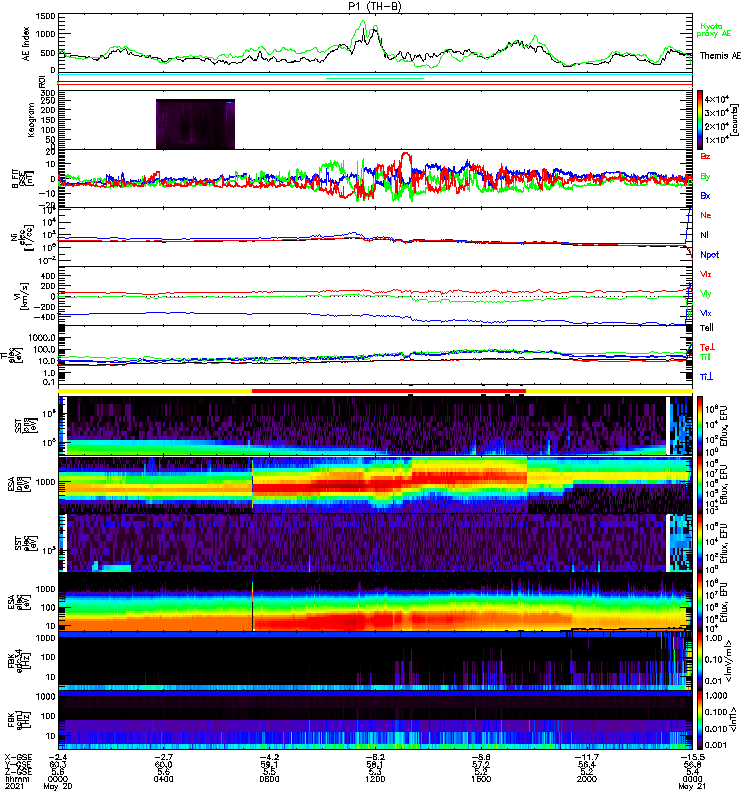Click the AE Index axis label

26,44
